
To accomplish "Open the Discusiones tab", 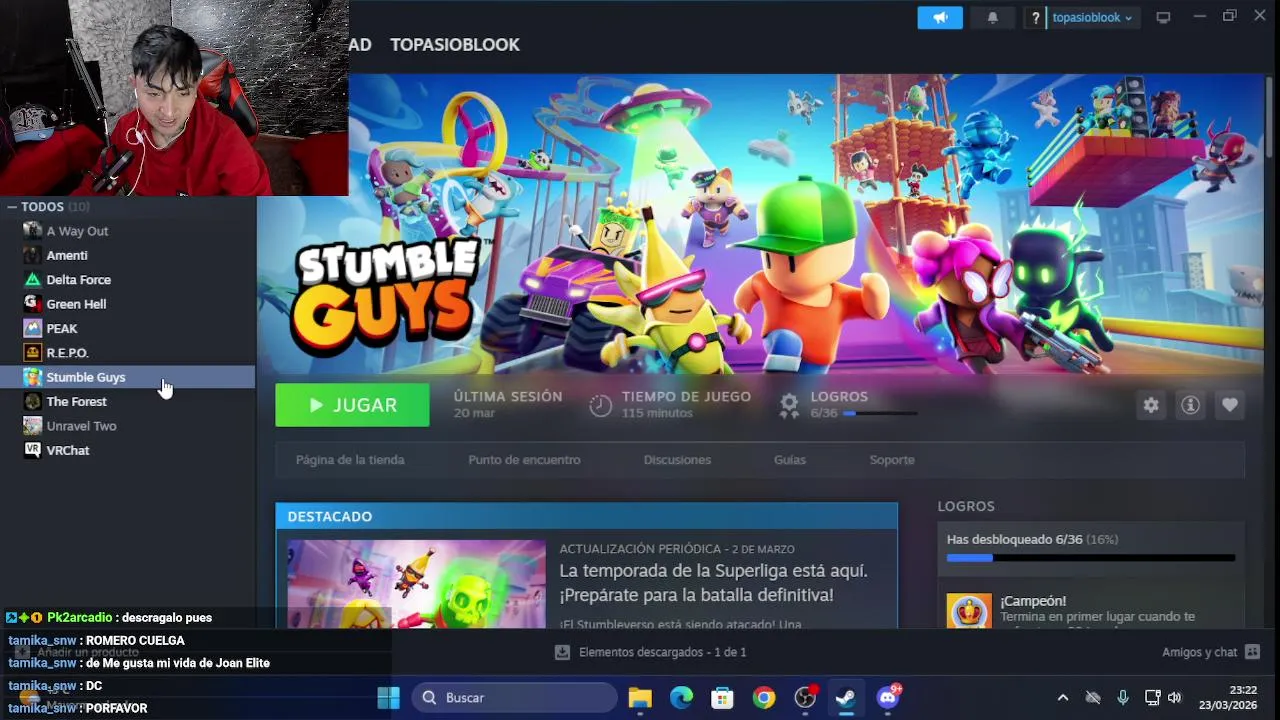I will 677,460.
